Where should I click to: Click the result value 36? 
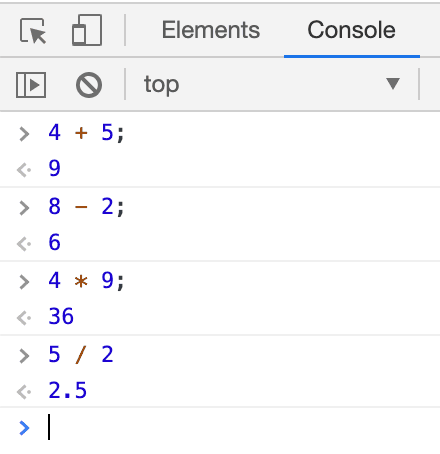pos(61,316)
